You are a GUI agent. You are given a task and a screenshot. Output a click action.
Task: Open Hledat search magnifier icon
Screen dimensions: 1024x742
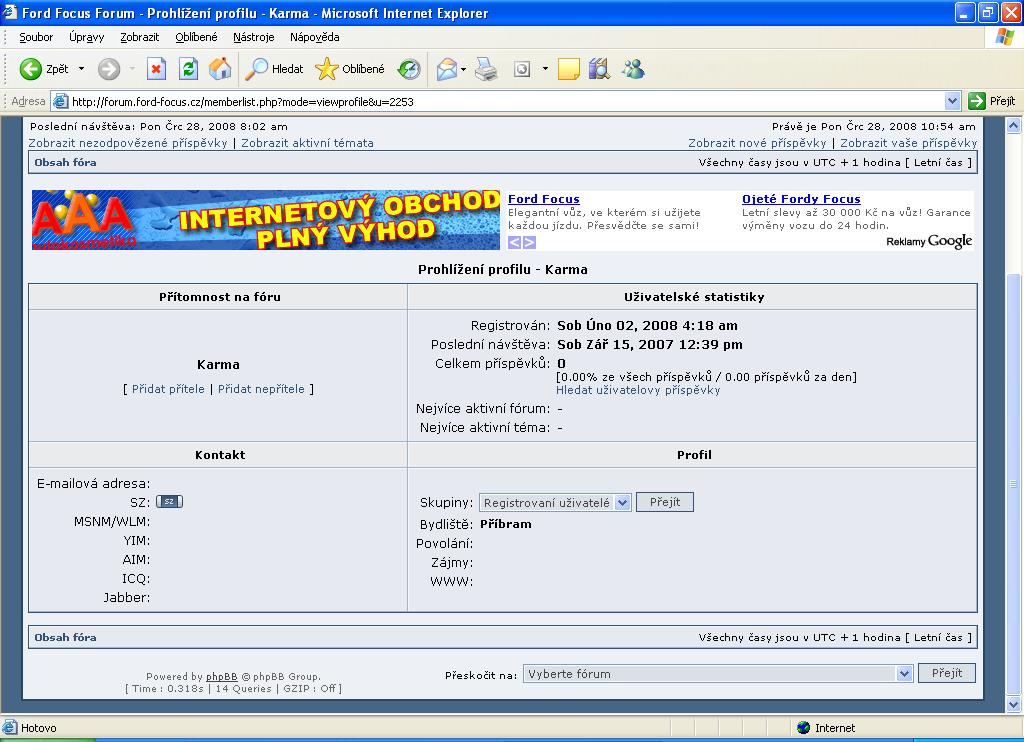(258, 69)
